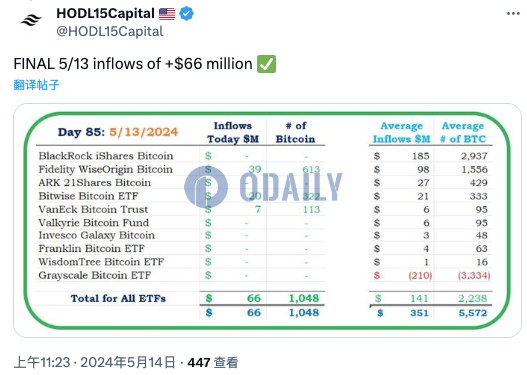
Task: Open the ETF inflows table image
Action: [x=267, y=220]
